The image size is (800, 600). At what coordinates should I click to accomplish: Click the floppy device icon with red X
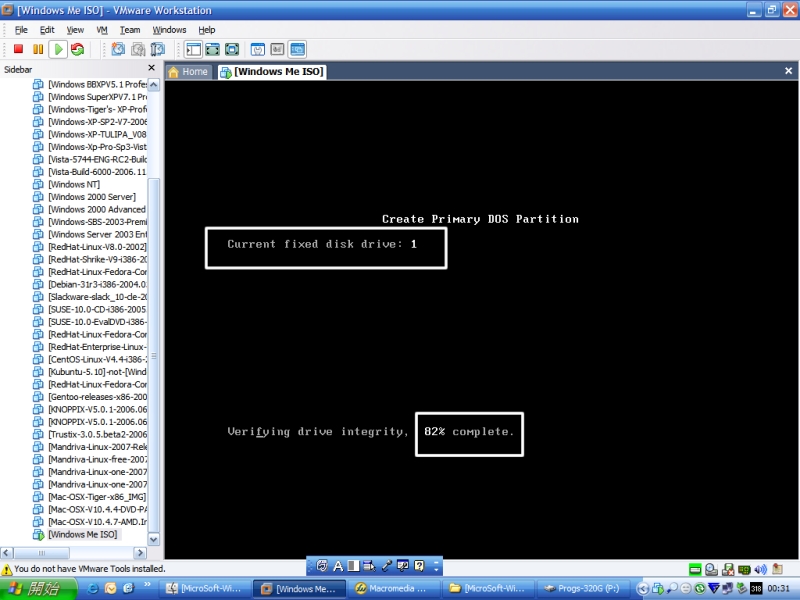(x=728, y=569)
